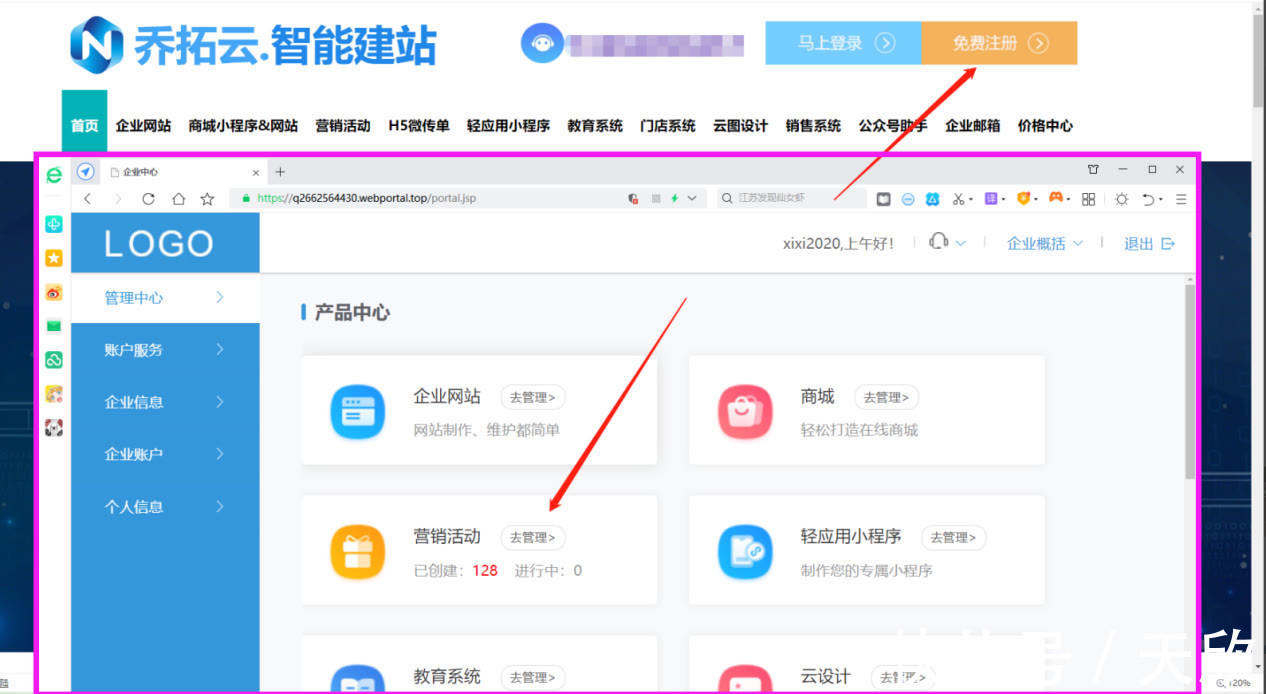Click the 退出 logout link
The height and width of the screenshot is (694, 1266).
1149,243
